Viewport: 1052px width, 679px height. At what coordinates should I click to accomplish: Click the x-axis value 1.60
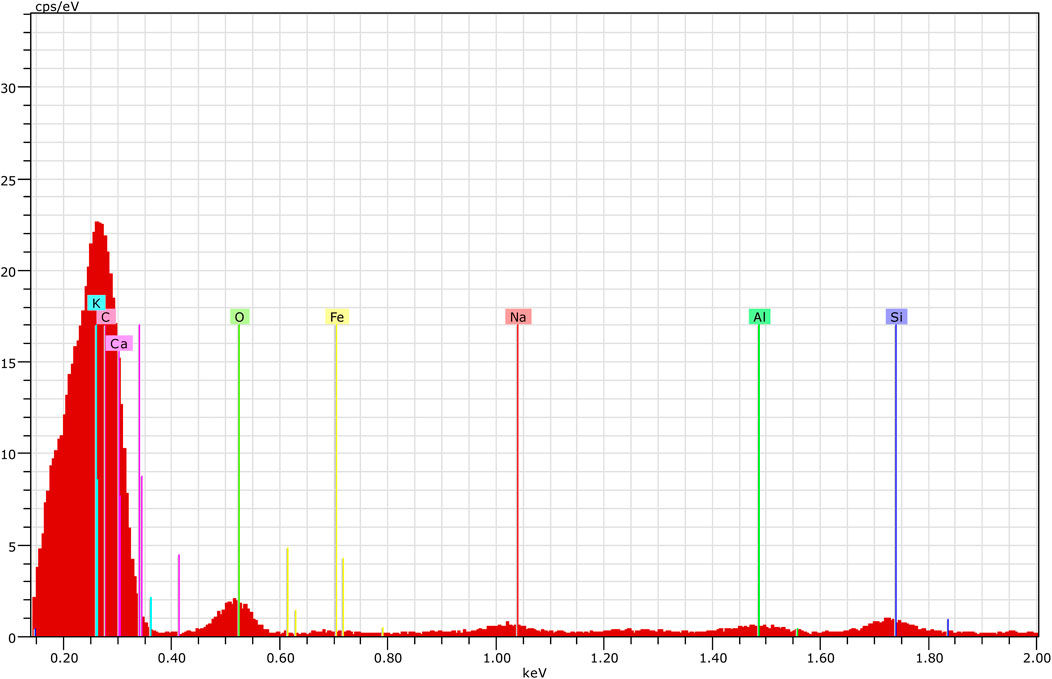[821, 658]
